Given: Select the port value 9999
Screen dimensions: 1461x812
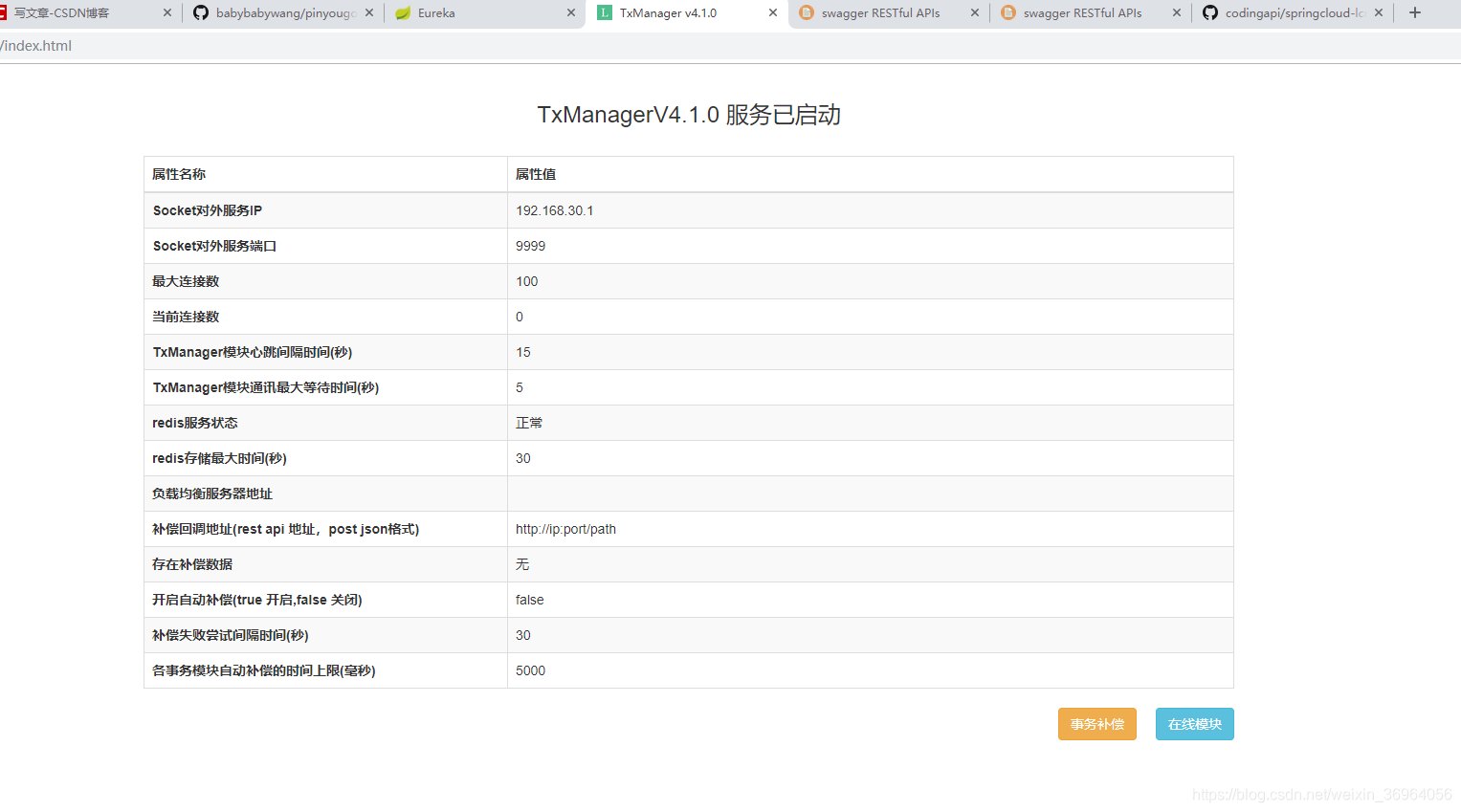Looking at the screenshot, I should (x=530, y=246).
